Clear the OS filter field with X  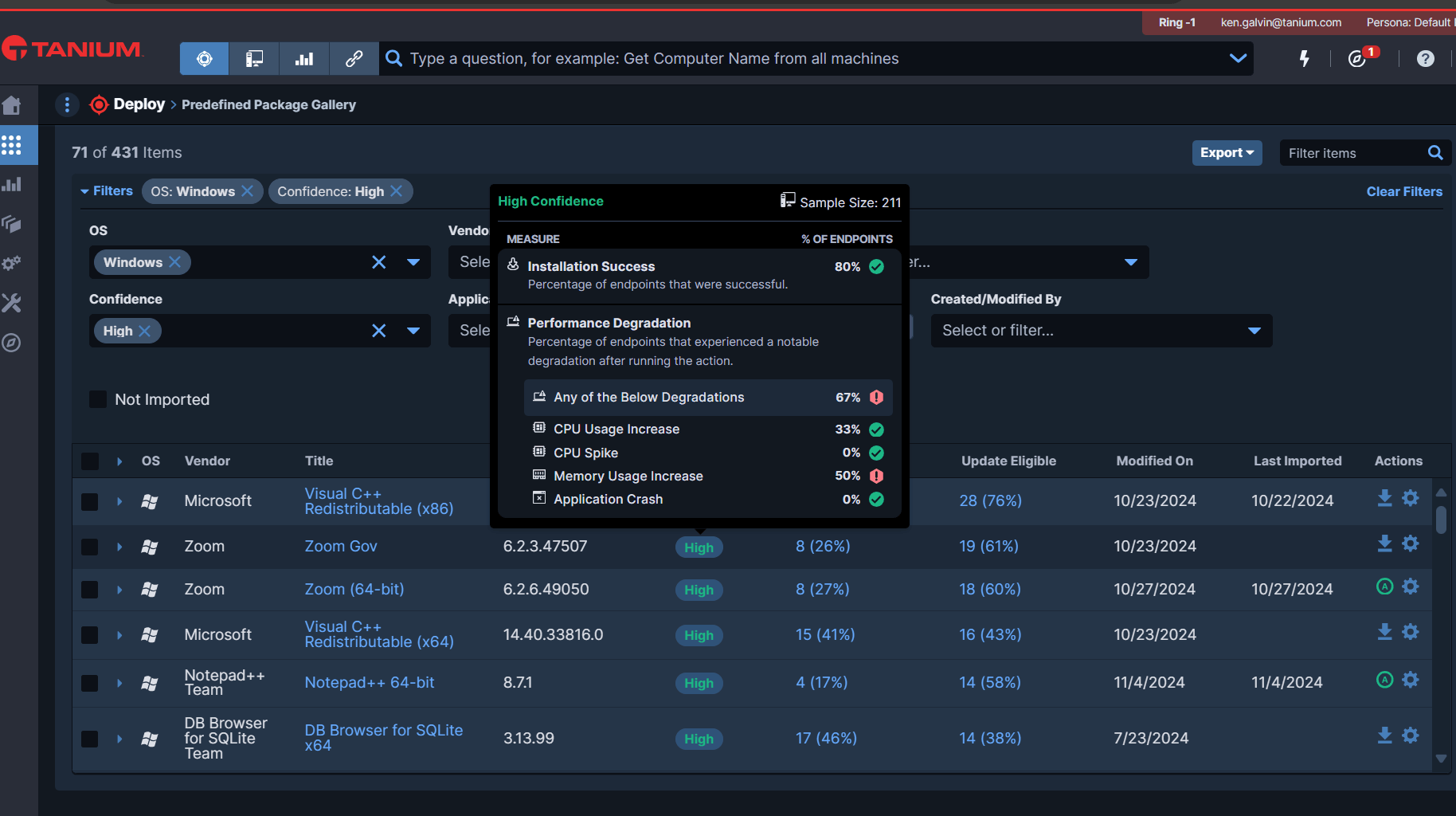(x=379, y=262)
